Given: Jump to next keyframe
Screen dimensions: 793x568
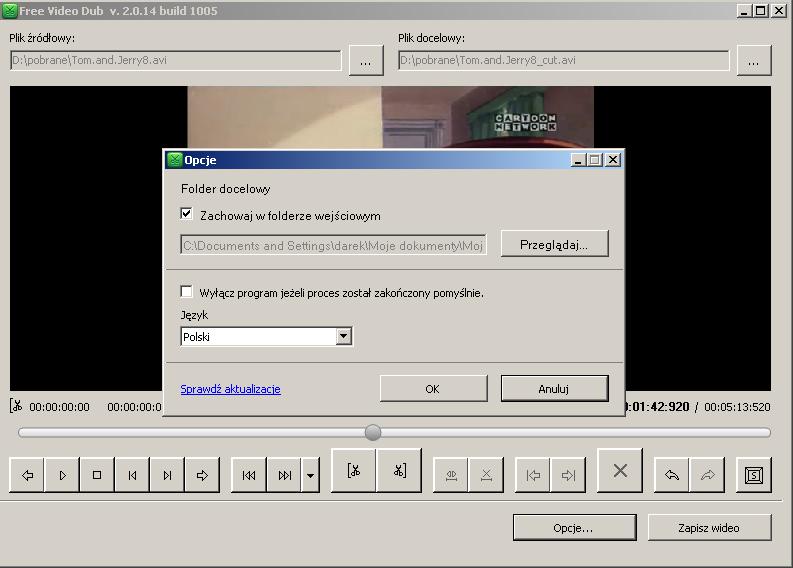Looking at the screenshot, I should pyautogui.click(x=284, y=475).
